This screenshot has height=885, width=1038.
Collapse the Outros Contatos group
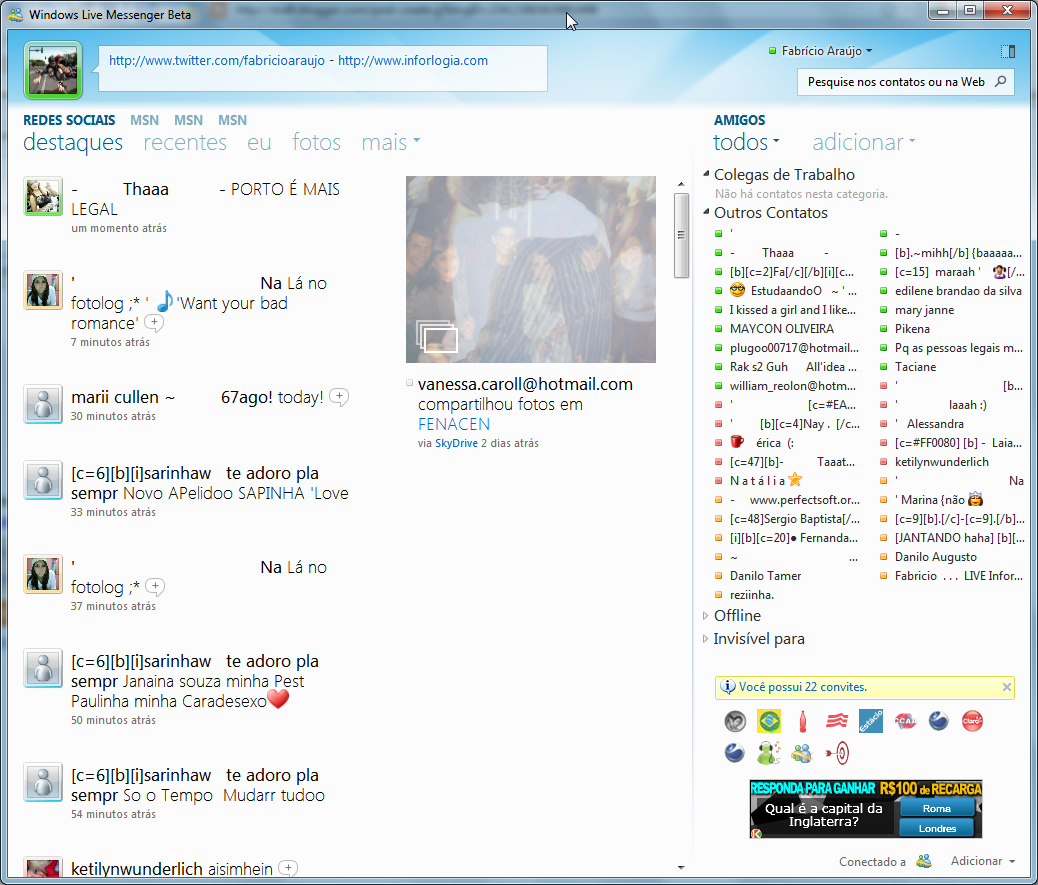coord(706,212)
